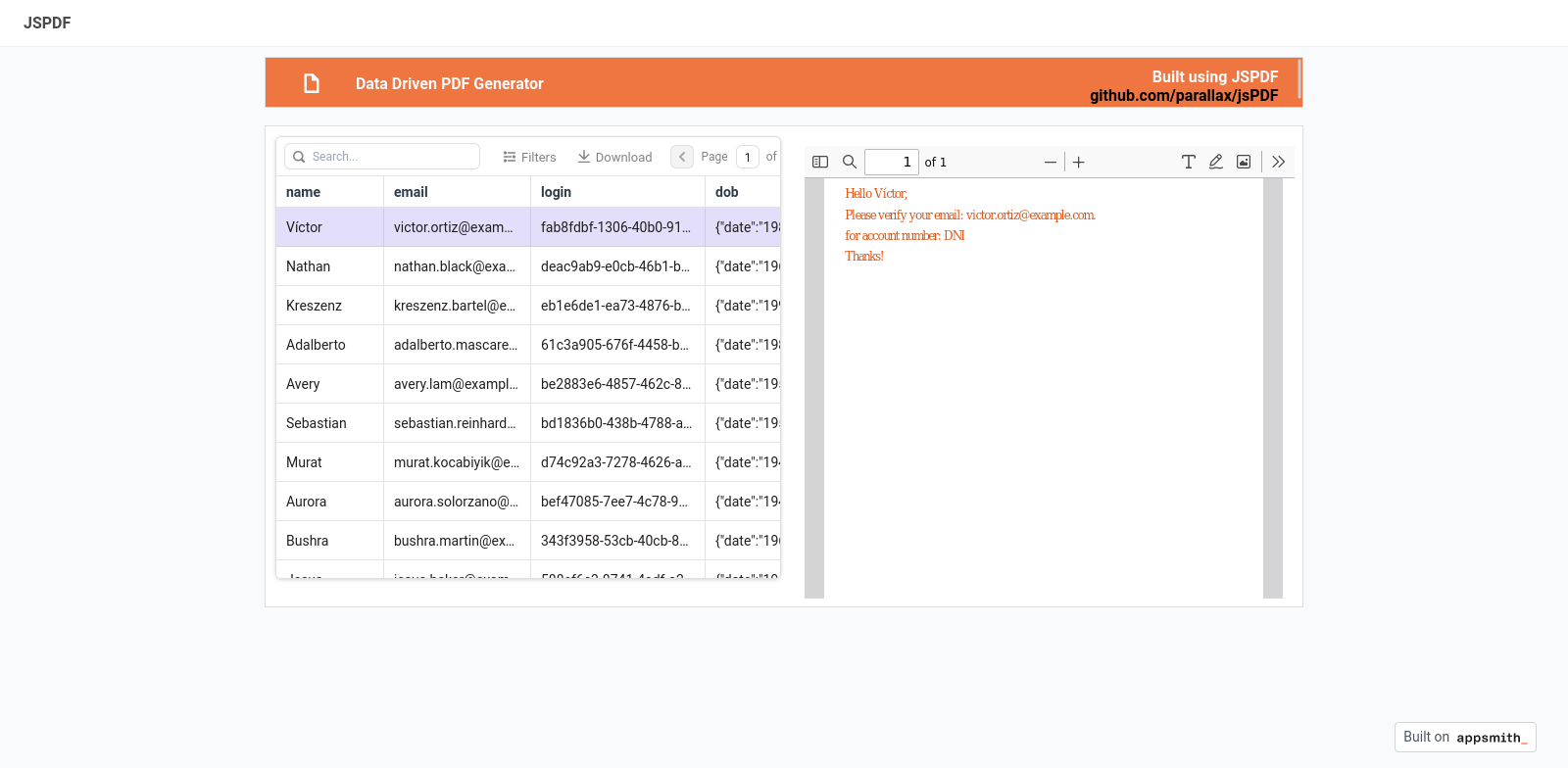Select the PDF add text tool

tap(1188, 162)
